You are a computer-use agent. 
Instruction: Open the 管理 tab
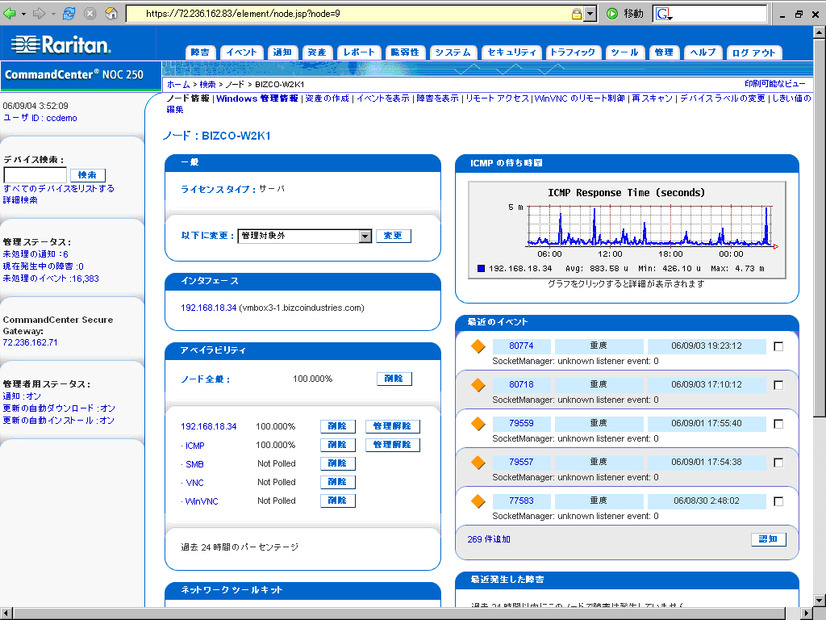664,52
